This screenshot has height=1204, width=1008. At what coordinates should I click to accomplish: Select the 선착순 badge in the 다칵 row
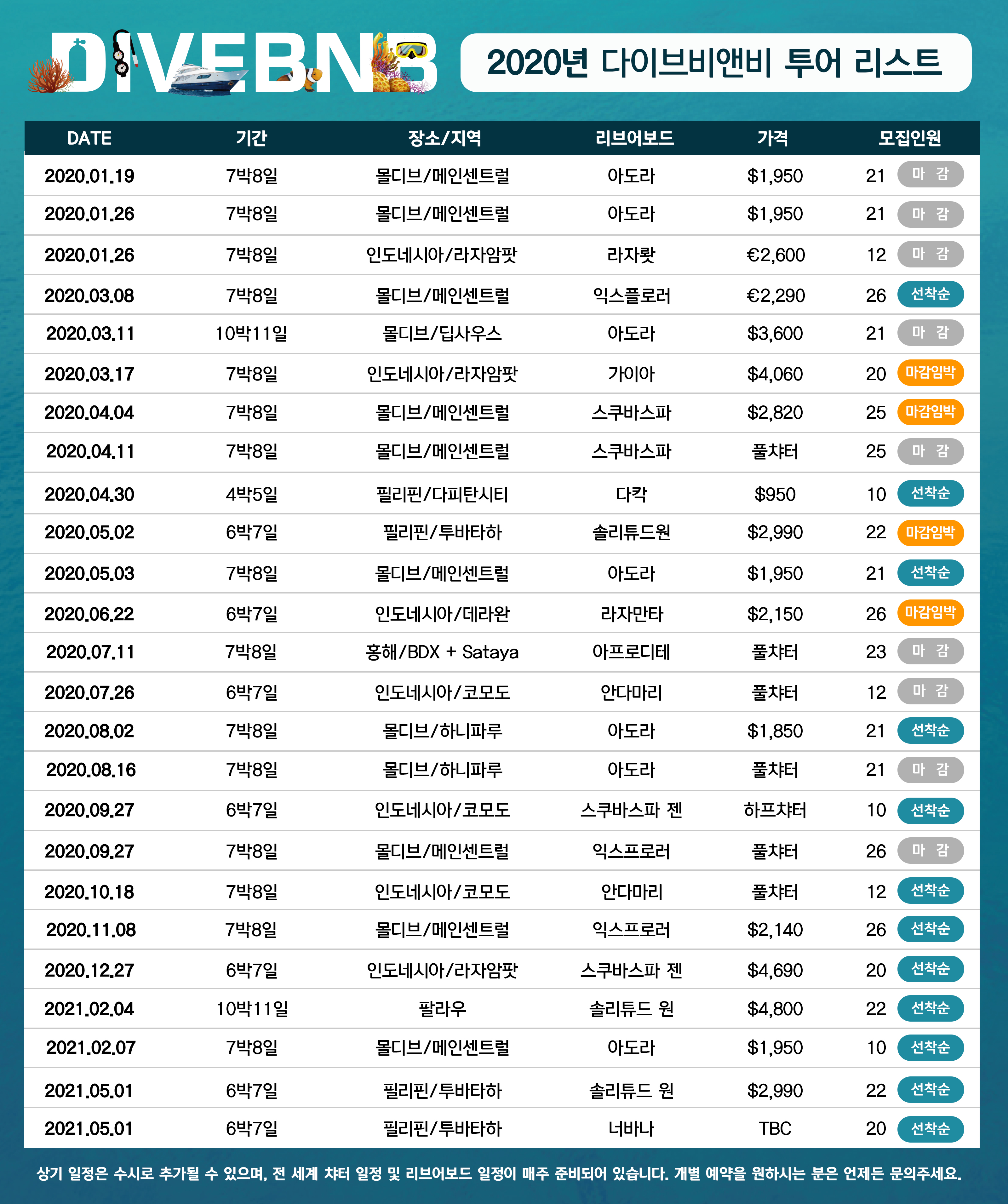click(x=930, y=493)
